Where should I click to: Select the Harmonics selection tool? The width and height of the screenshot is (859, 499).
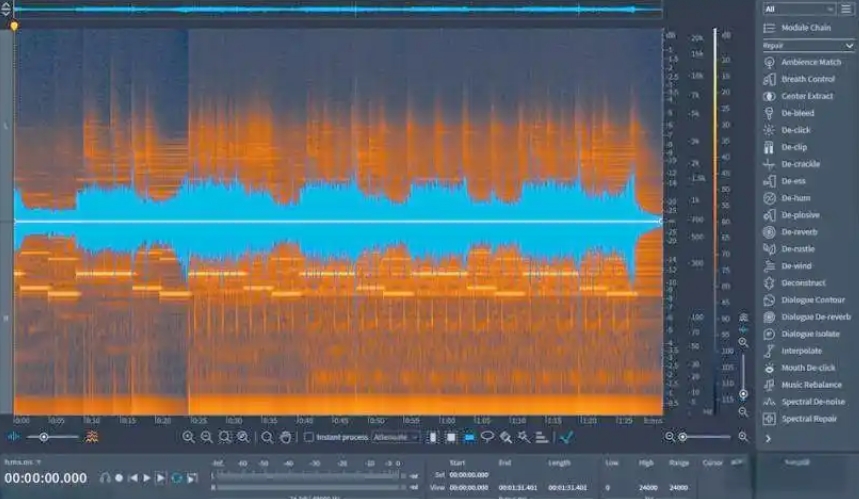click(542, 437)
